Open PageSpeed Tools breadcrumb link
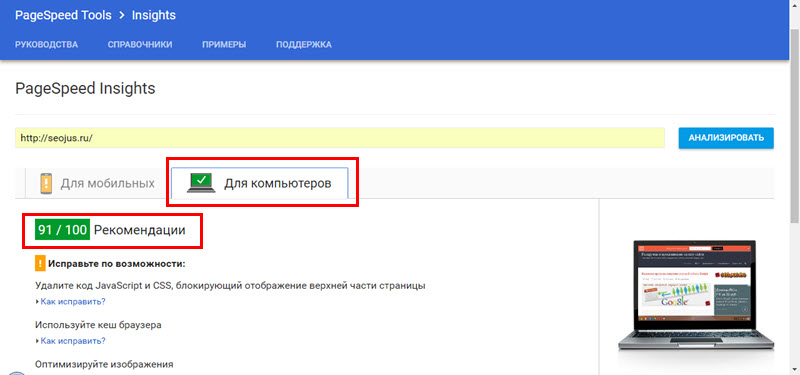 click(x=63, y=15)
